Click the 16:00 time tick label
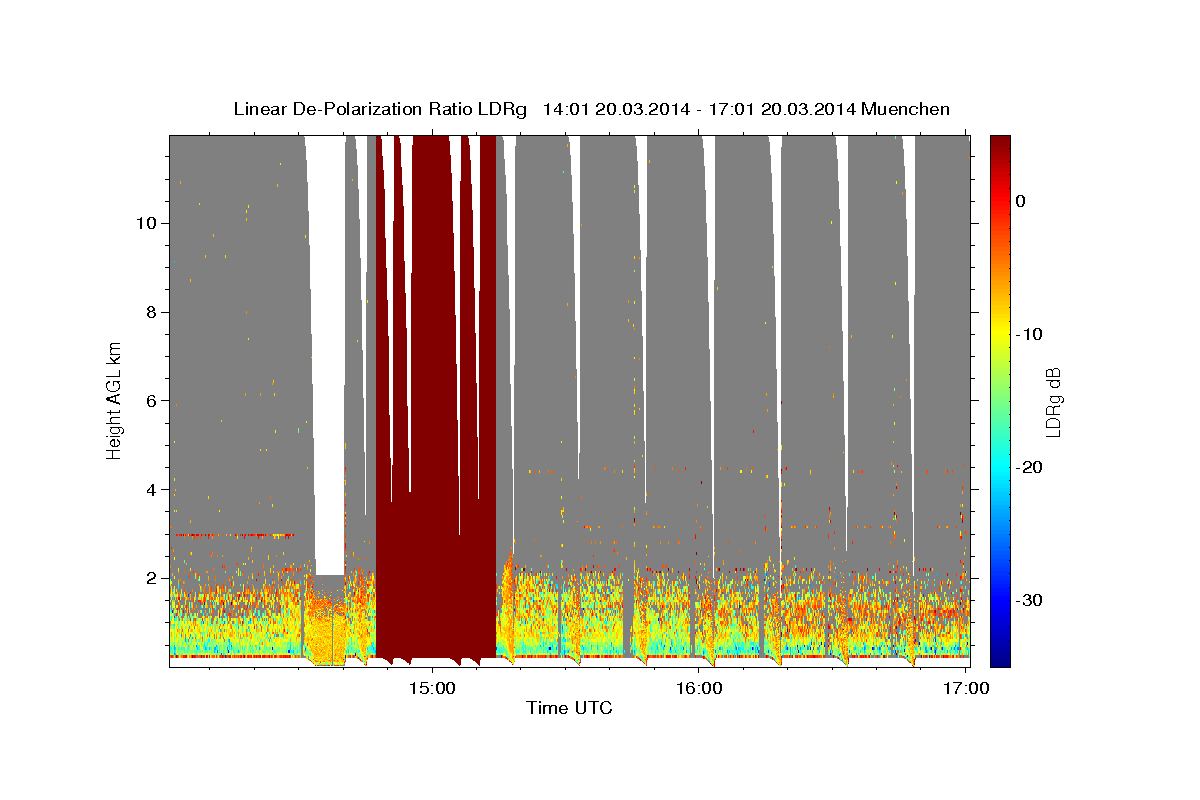This screenshot has height=800, width=1200. pyautogui.click(x=699, y=688)
